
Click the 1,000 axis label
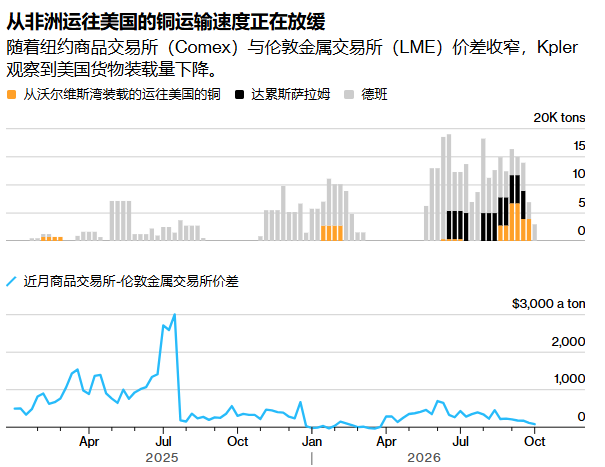[x=570, y=379]
